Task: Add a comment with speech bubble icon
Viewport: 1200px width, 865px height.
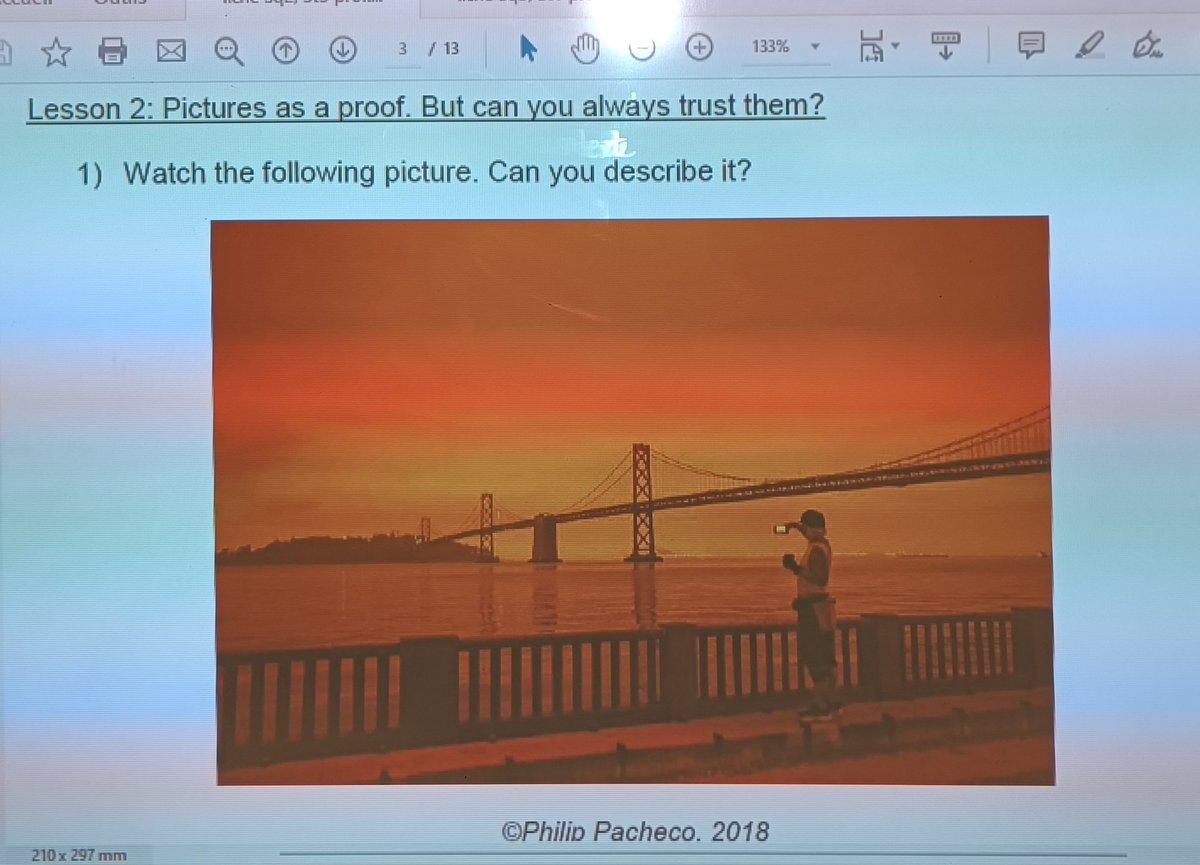Action: (1031, 45)
